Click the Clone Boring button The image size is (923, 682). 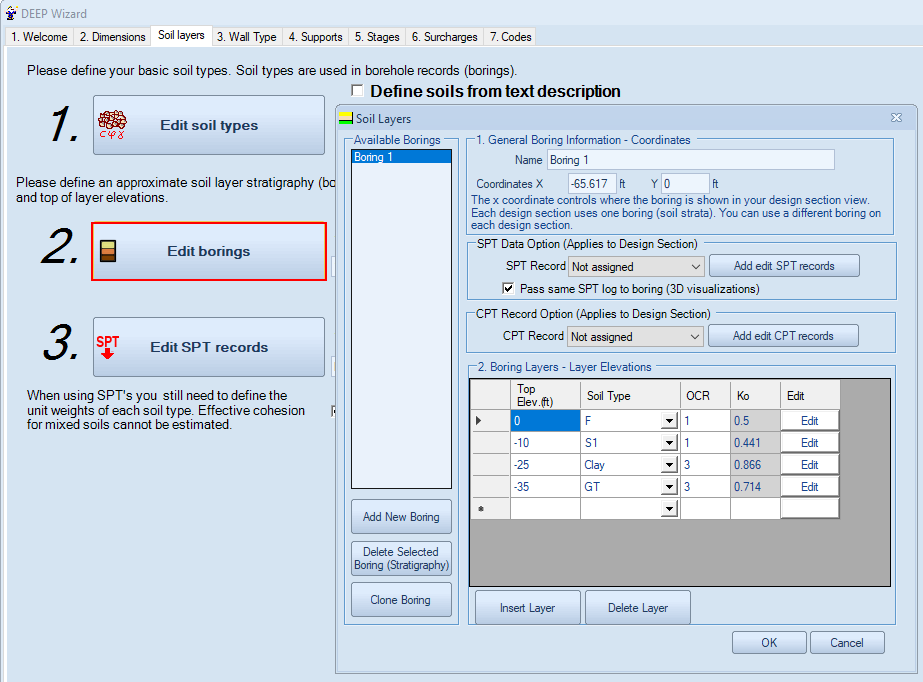coord(401,600)
